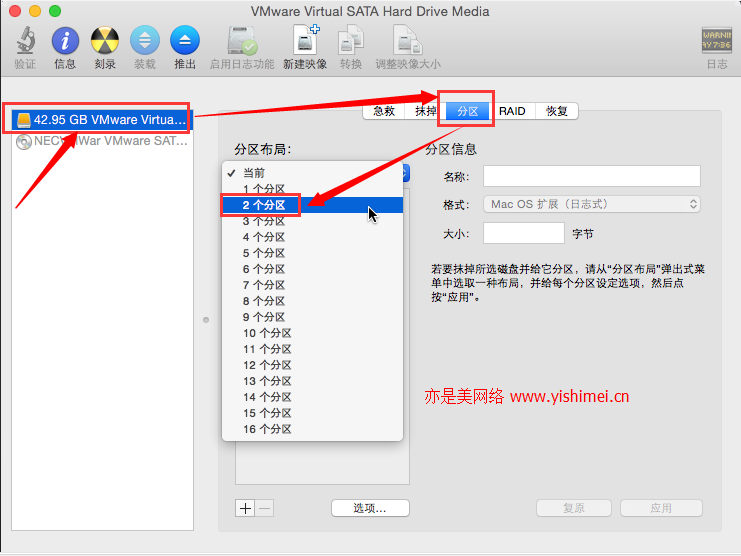Screen dimensions: 741x556
Task: Open the Log (日志) icon
Action: (716, 40)
